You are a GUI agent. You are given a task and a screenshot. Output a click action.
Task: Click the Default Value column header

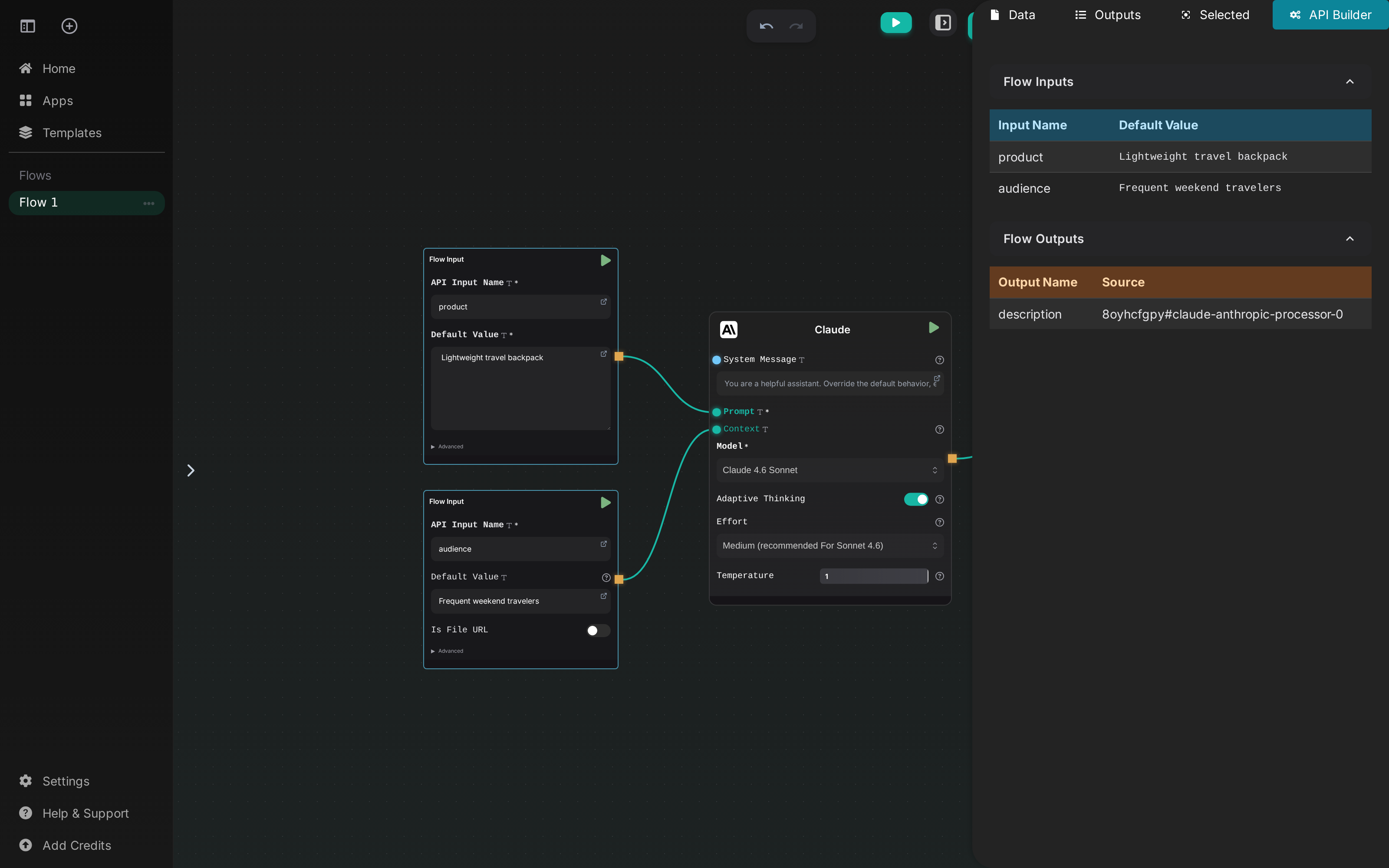pyautogui.click(x=1158, y=125)
